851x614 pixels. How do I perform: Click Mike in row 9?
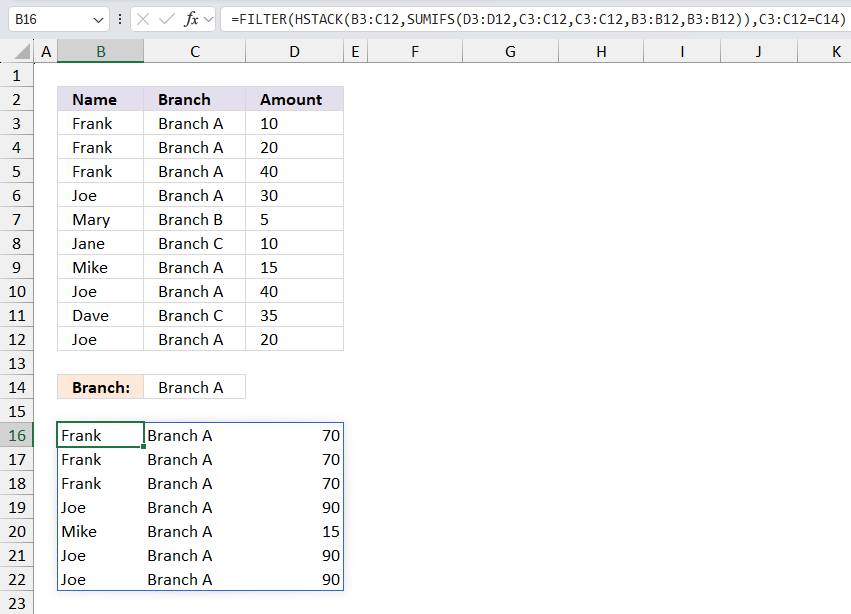(100, 267)
